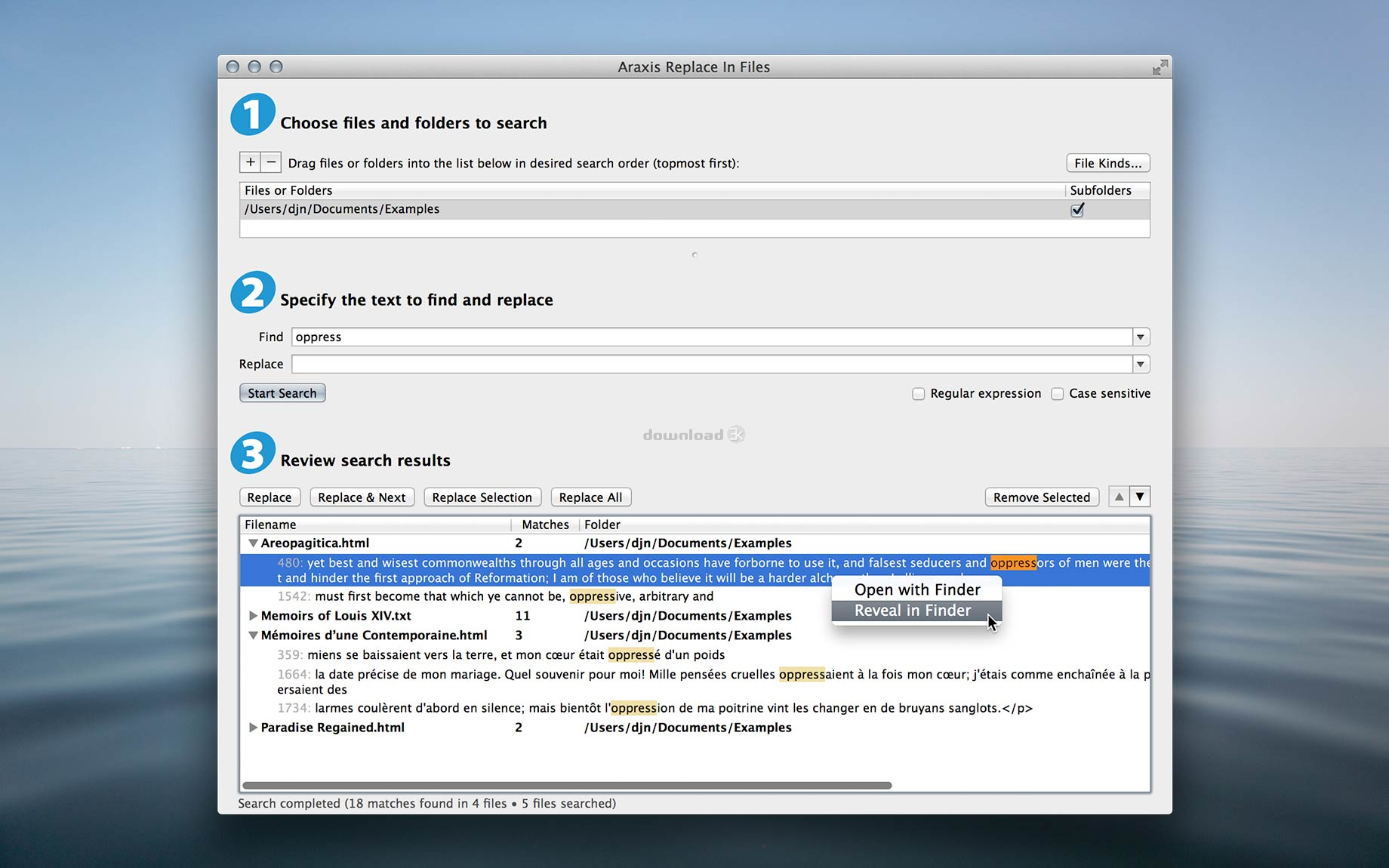This screenshot has width=1389, height=868.
Task: Click the Replace Selection button
Action: click(482, 497)
